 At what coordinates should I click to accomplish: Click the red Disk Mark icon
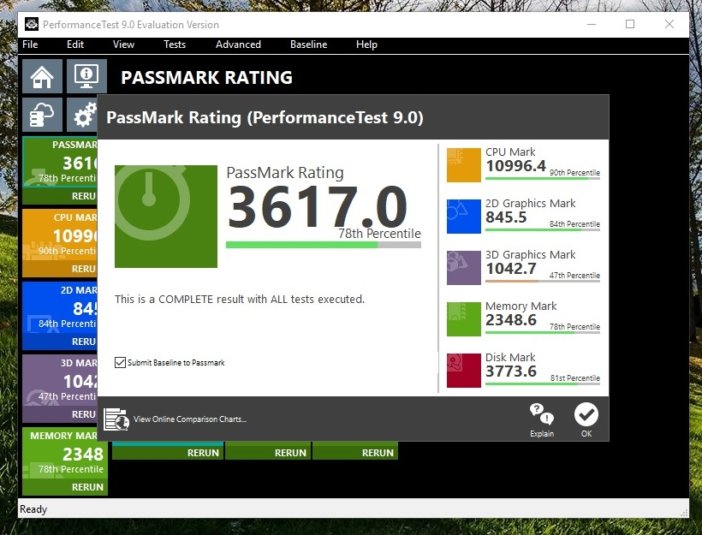(464, 371)
